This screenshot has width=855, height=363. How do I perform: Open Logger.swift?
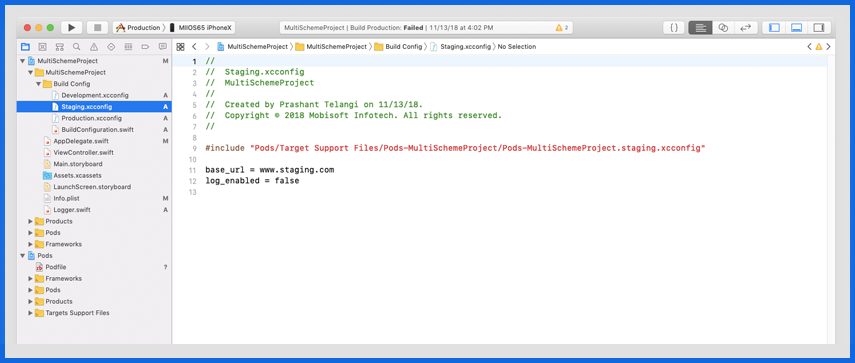pos(94,210)
